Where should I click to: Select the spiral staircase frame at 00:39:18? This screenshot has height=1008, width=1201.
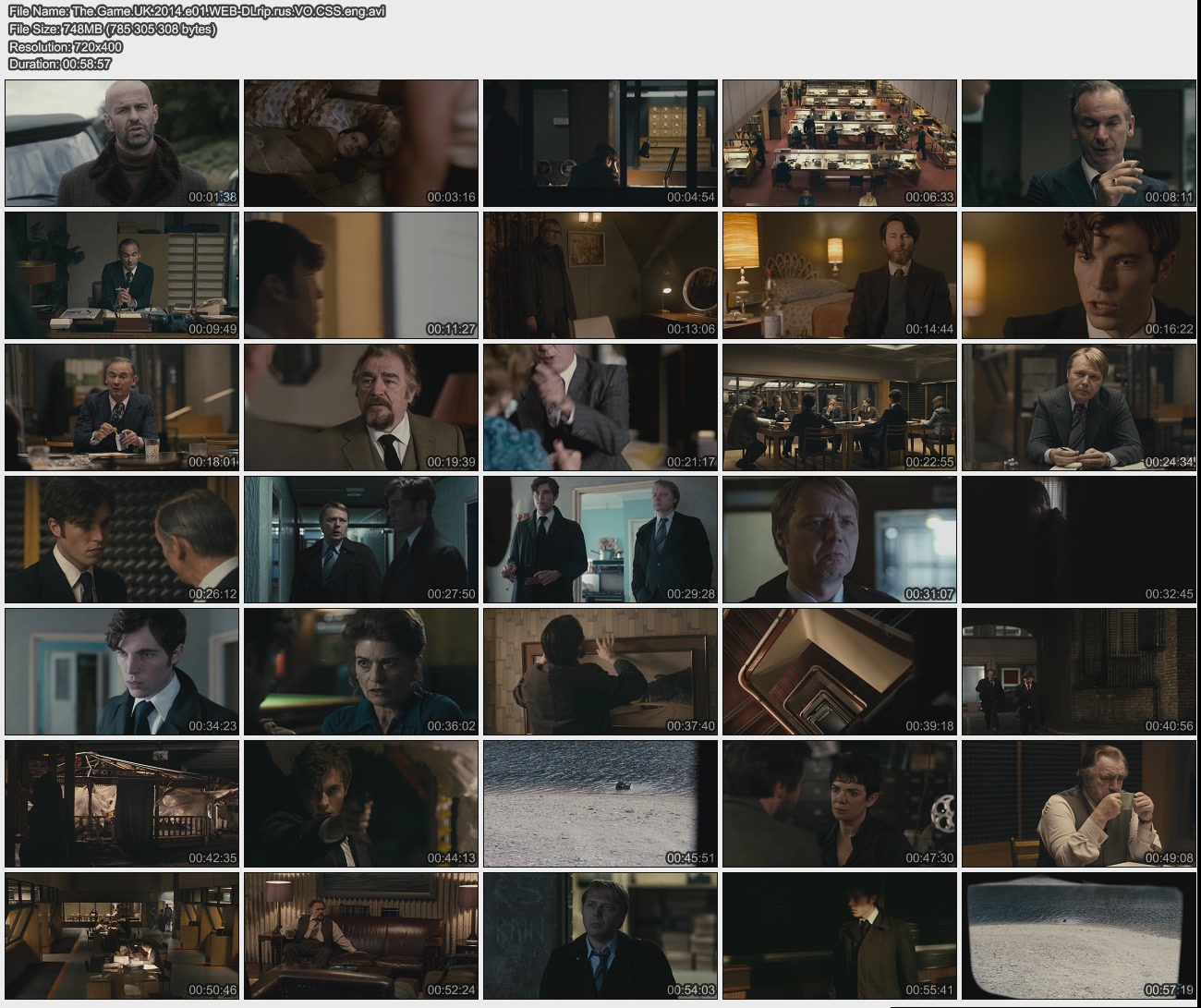pyautogui.click(x=840, y=672)
